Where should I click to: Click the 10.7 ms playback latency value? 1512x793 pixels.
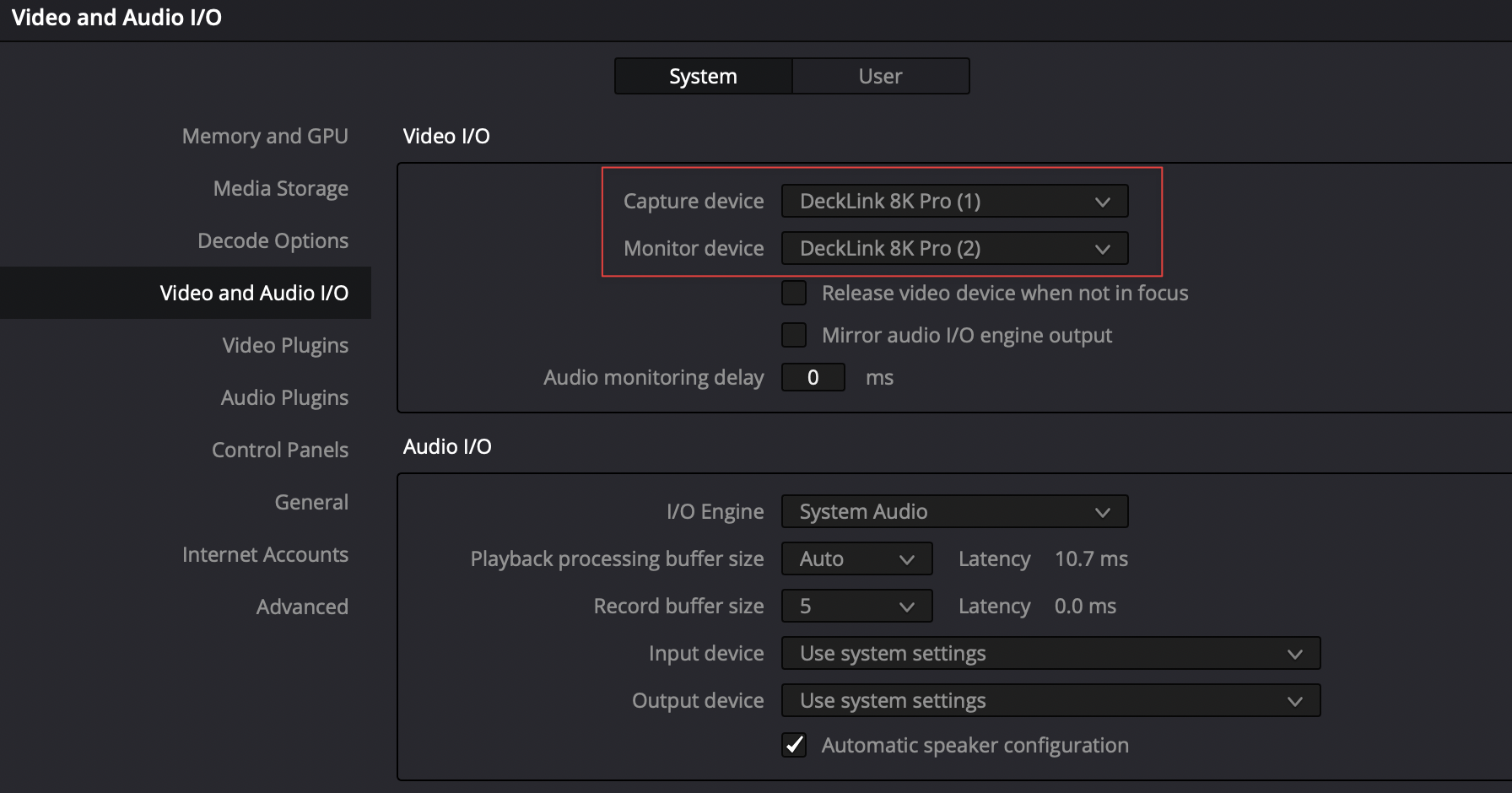coord(1091,558)
